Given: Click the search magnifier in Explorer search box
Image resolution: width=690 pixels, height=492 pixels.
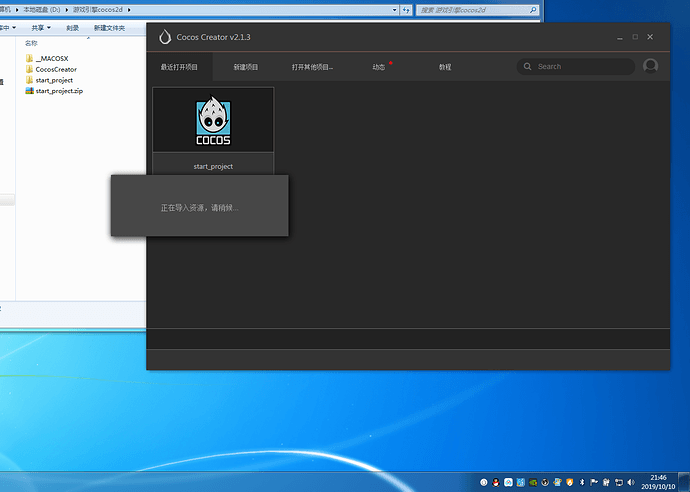Looking at the screenshot, I should 533,10.
